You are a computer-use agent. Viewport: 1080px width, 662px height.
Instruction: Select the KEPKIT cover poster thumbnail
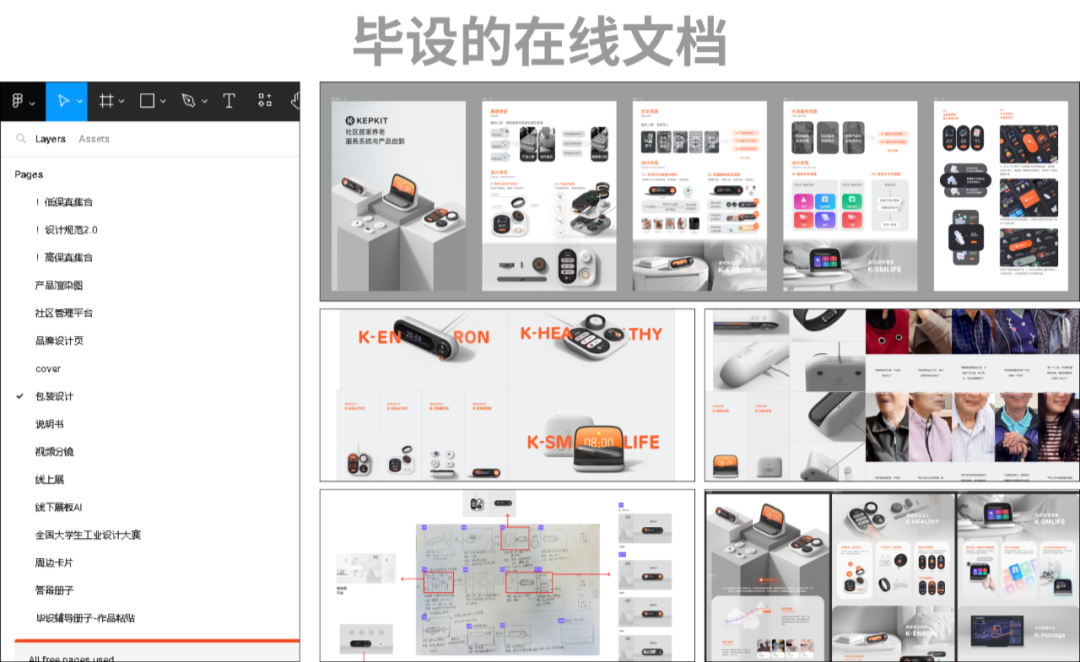[x=398, y=196]
